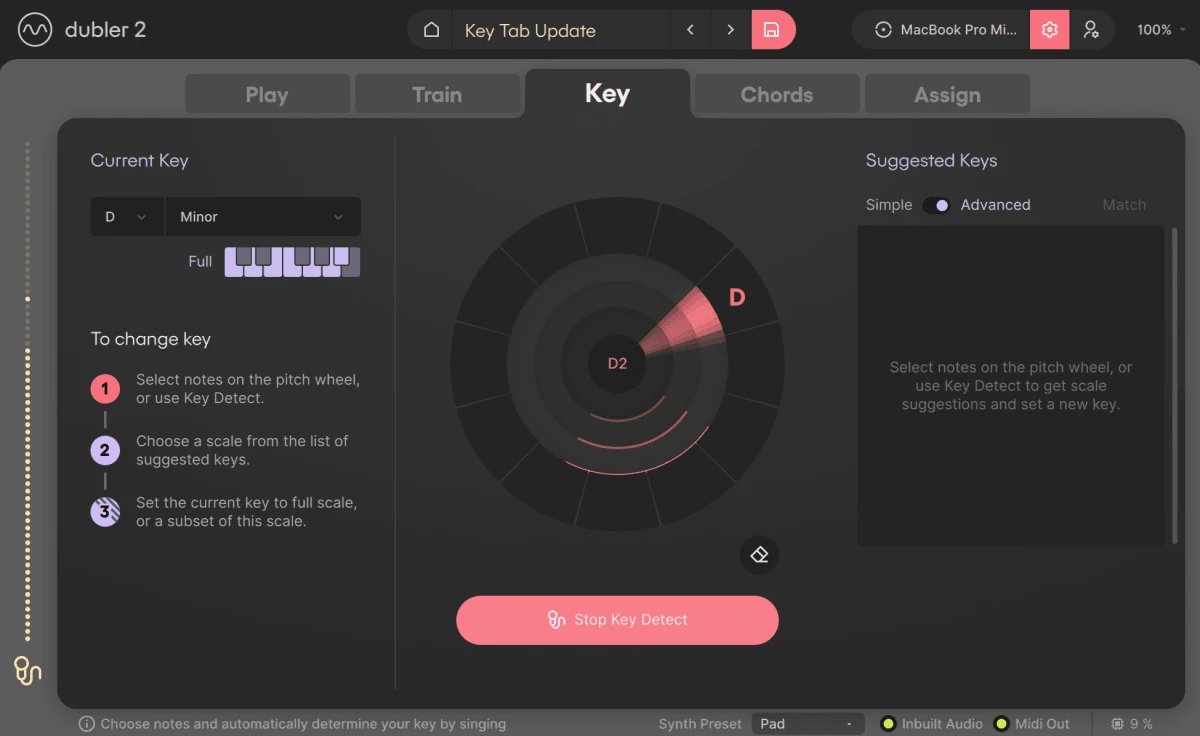Toggle Inbuilt Audio indicator
The width and height of the screenshot is (1200, 736).
(887, 724)
